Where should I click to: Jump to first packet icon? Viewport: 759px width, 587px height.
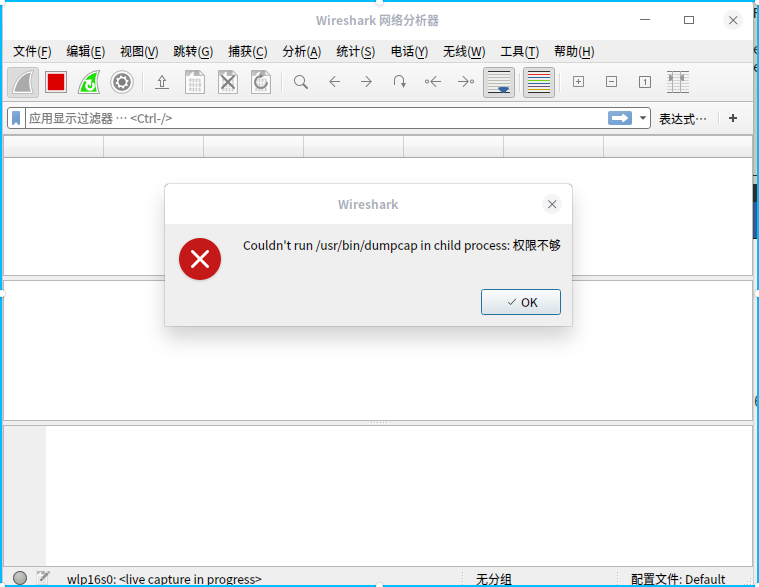pos(433,82)
